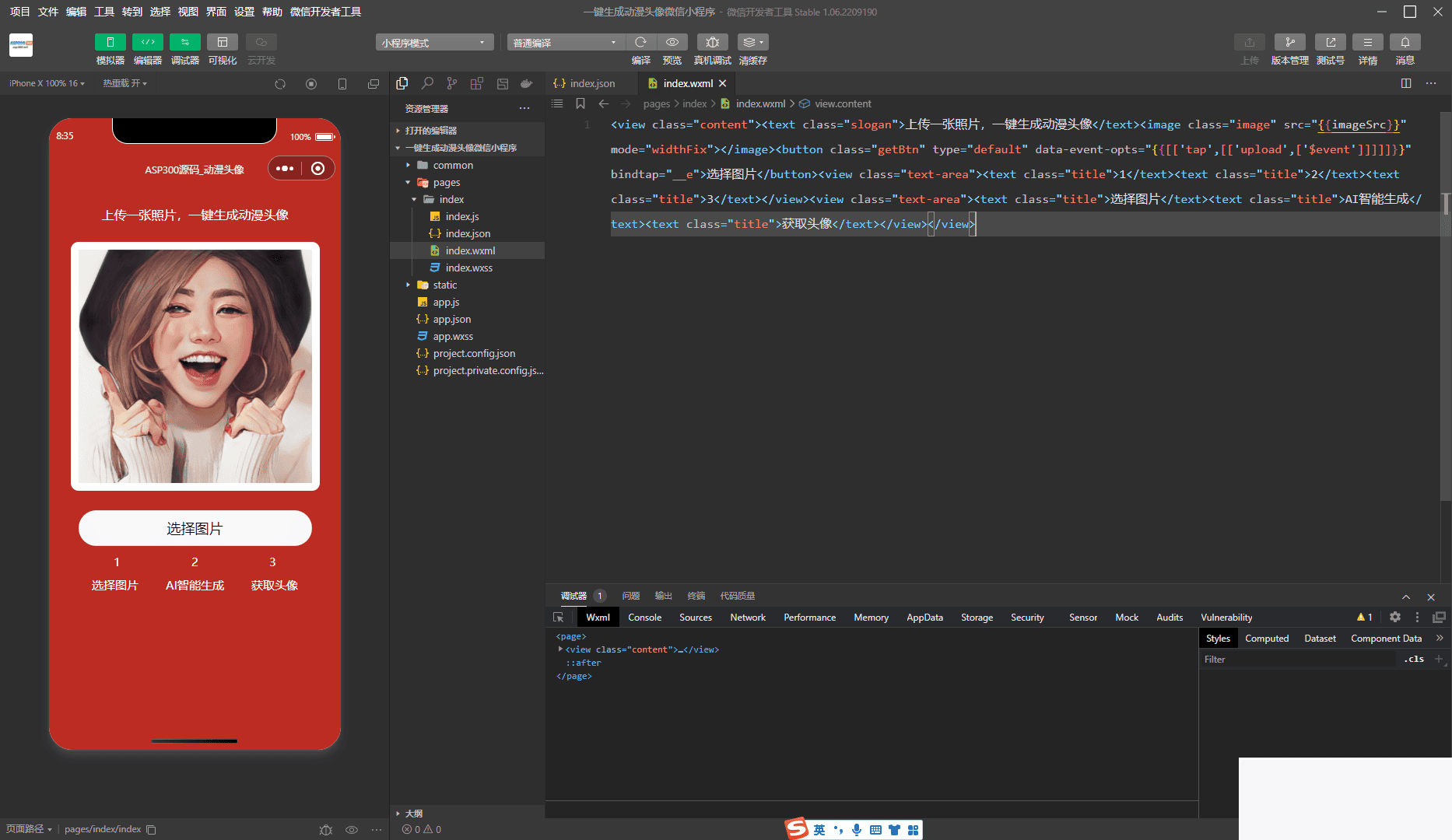This screenshot has height=840, width=1452.
Task: Open the normal compile dropdown
Action: [565, 43]
